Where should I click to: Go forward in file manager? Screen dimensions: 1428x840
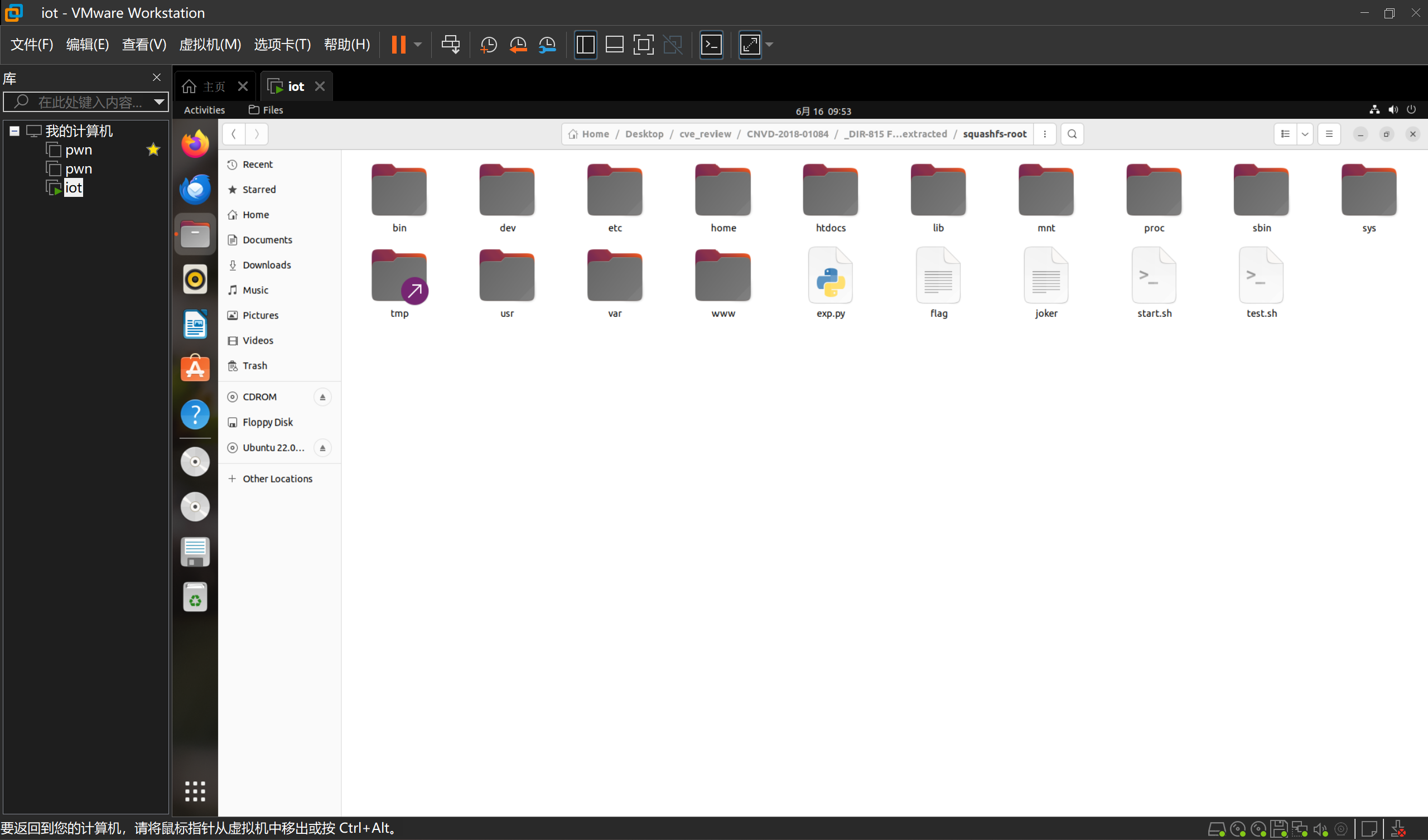257,134
